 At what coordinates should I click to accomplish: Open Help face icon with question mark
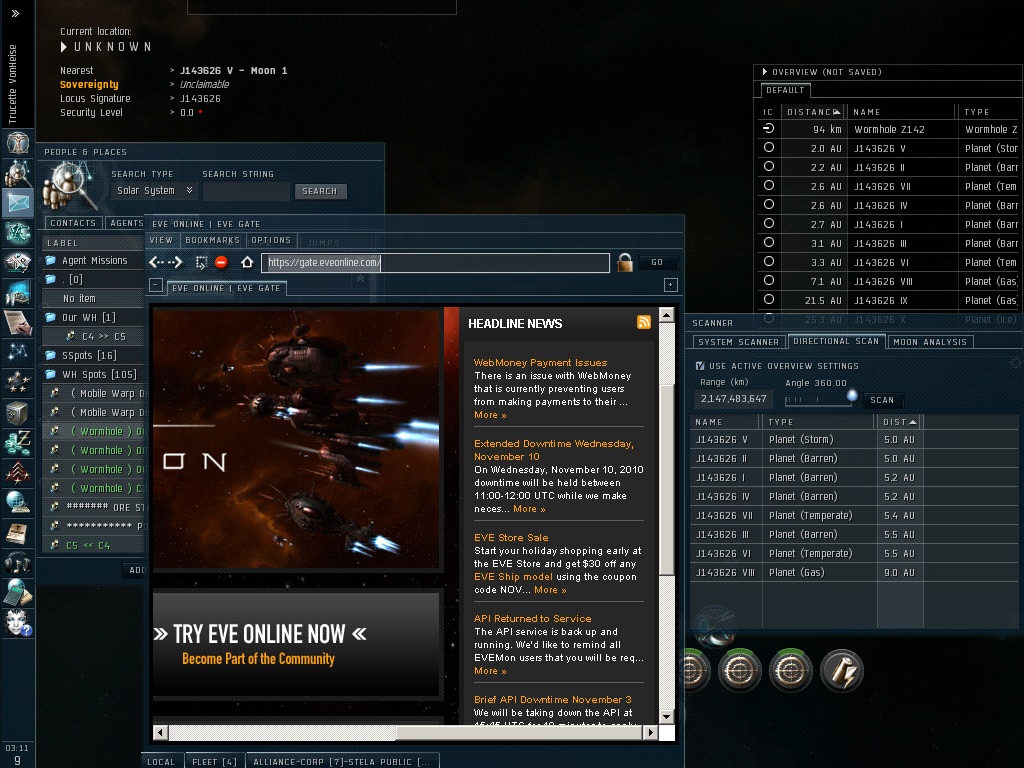(x=18, y=622)
